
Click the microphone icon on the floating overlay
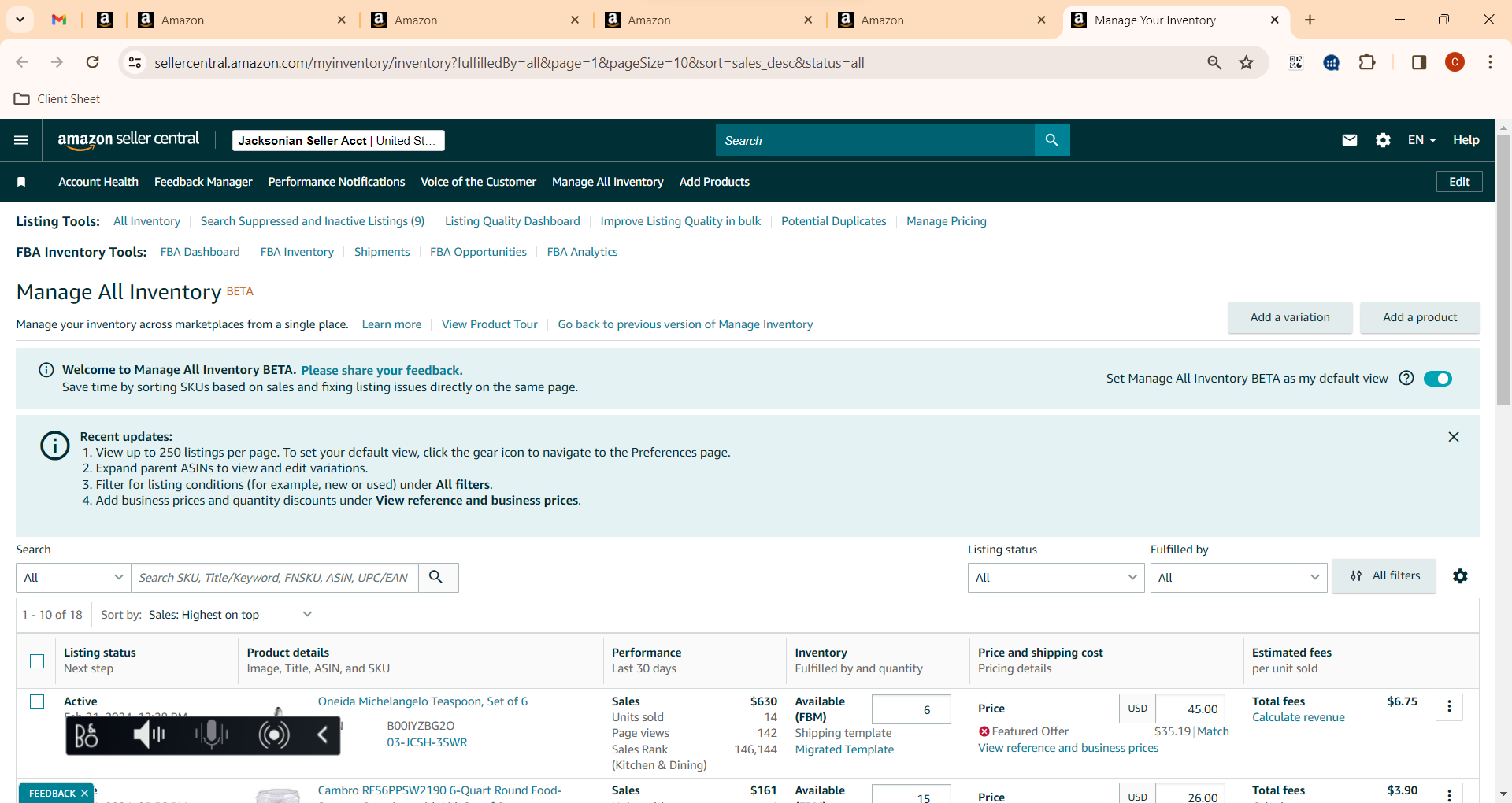click(211, 735)
